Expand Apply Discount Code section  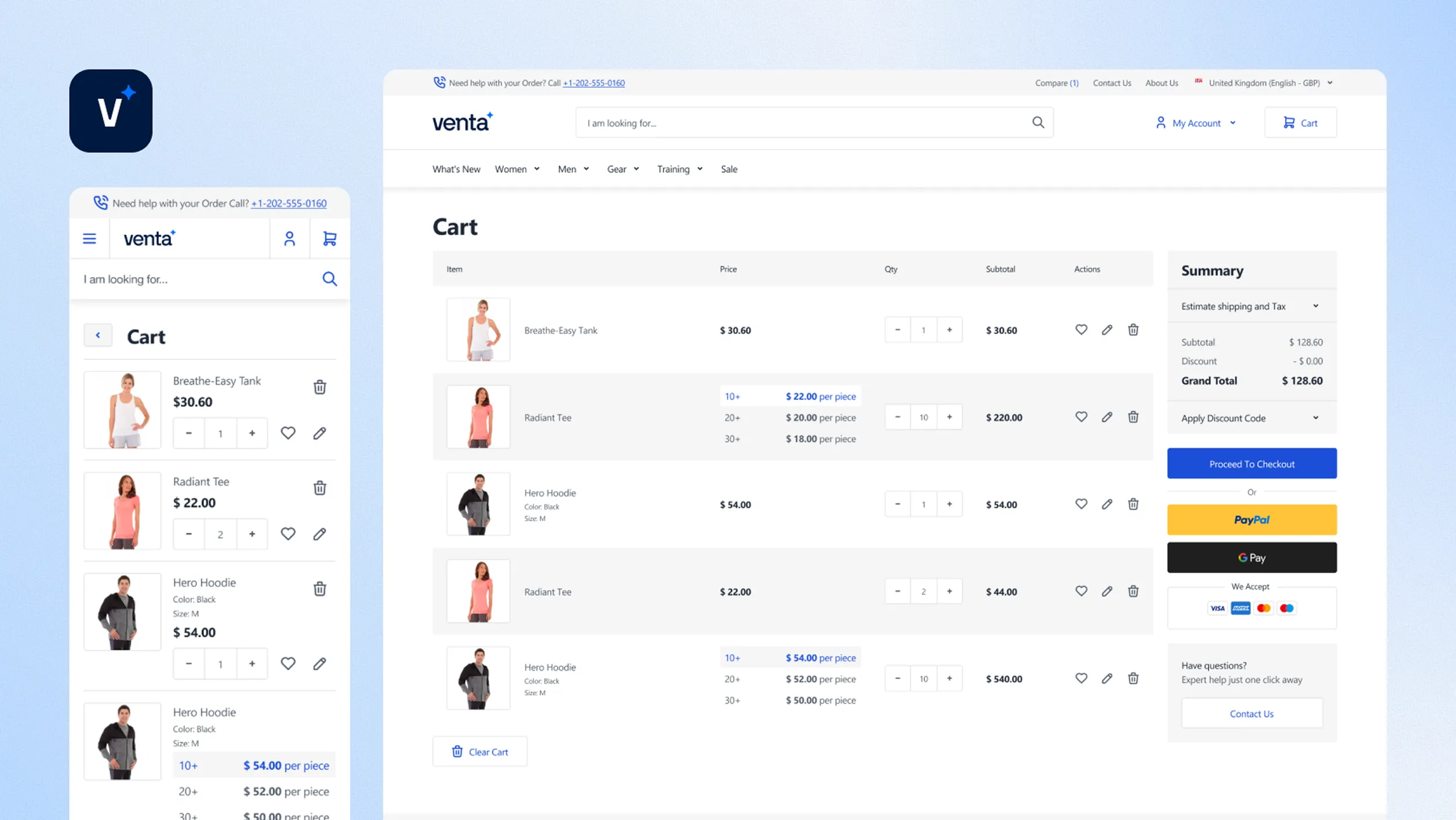point(1251,418)
